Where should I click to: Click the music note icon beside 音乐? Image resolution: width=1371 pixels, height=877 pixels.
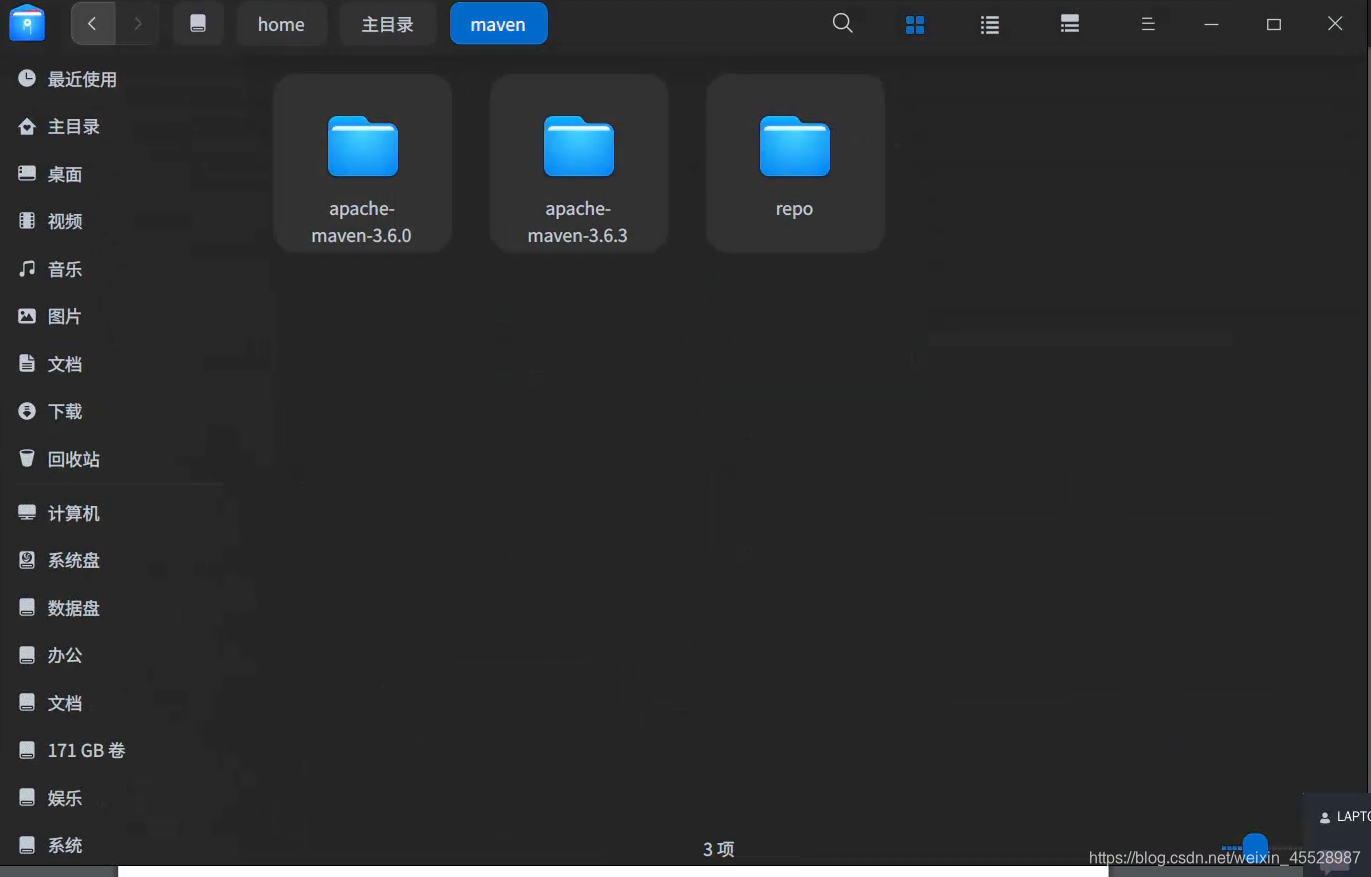27,268
